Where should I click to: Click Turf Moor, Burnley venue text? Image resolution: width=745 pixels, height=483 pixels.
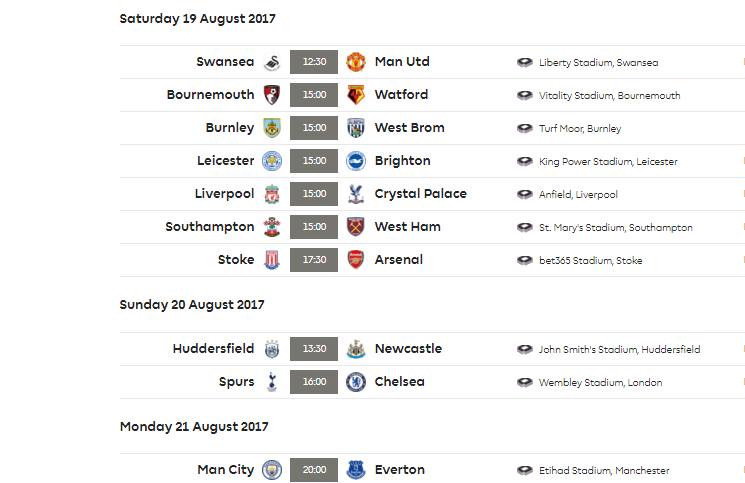(x=580, y=128)
